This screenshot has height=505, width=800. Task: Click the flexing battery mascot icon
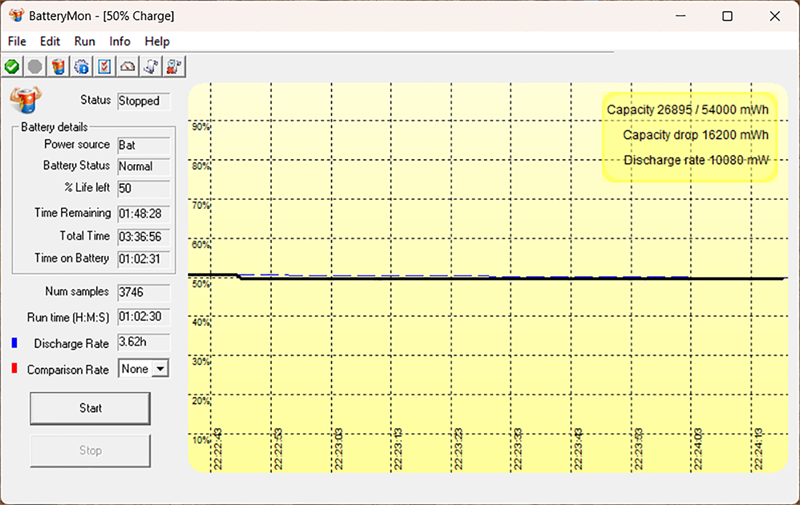coord(26,99)
